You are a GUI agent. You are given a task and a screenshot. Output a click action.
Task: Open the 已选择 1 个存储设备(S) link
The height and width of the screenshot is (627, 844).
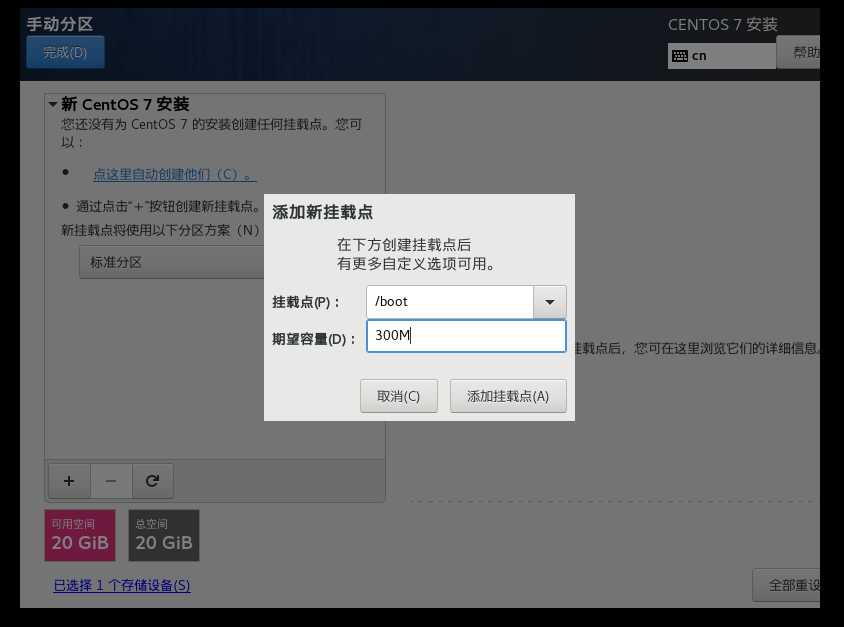[122, 585]
